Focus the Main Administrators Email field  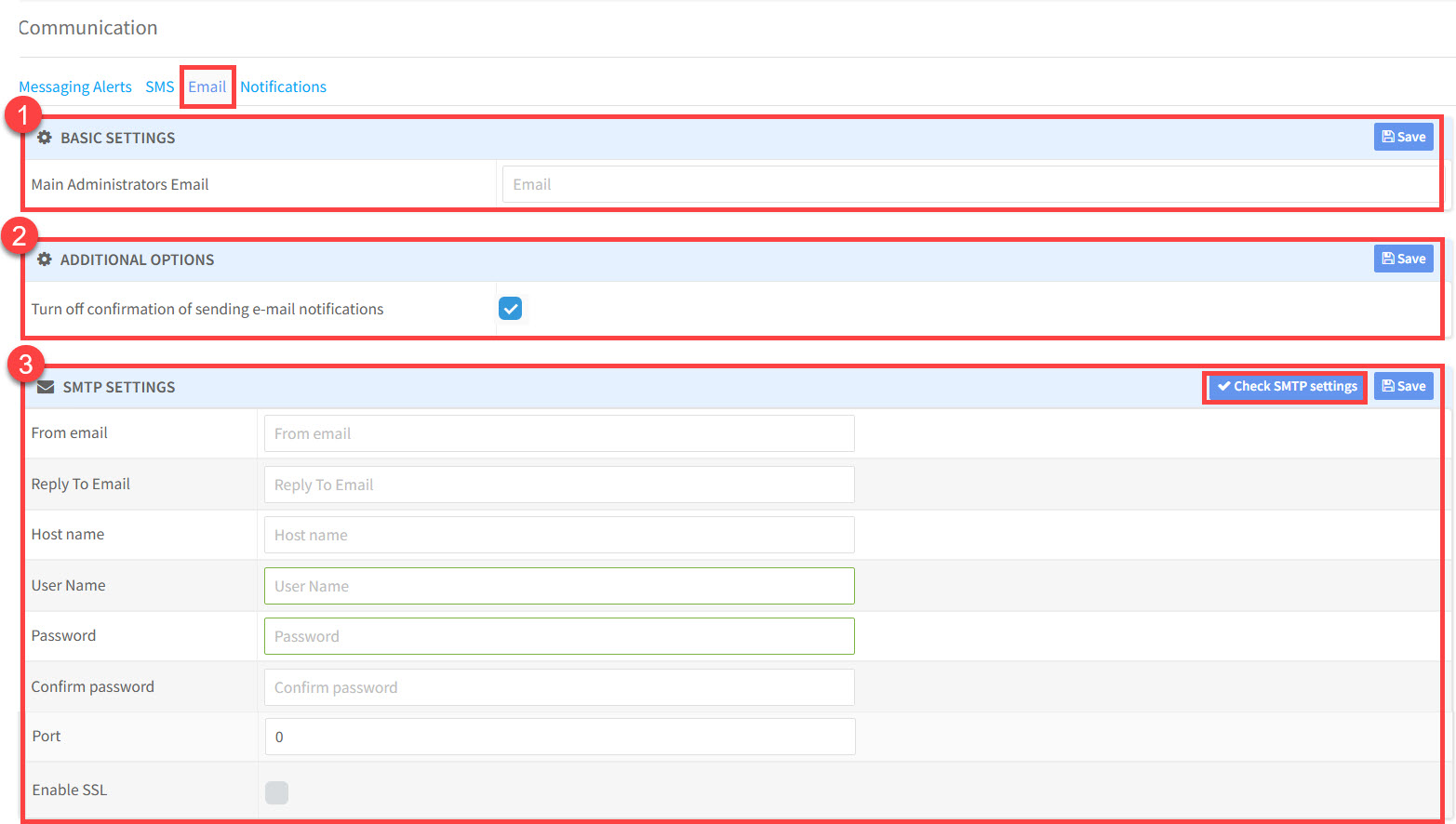[968, 184]
